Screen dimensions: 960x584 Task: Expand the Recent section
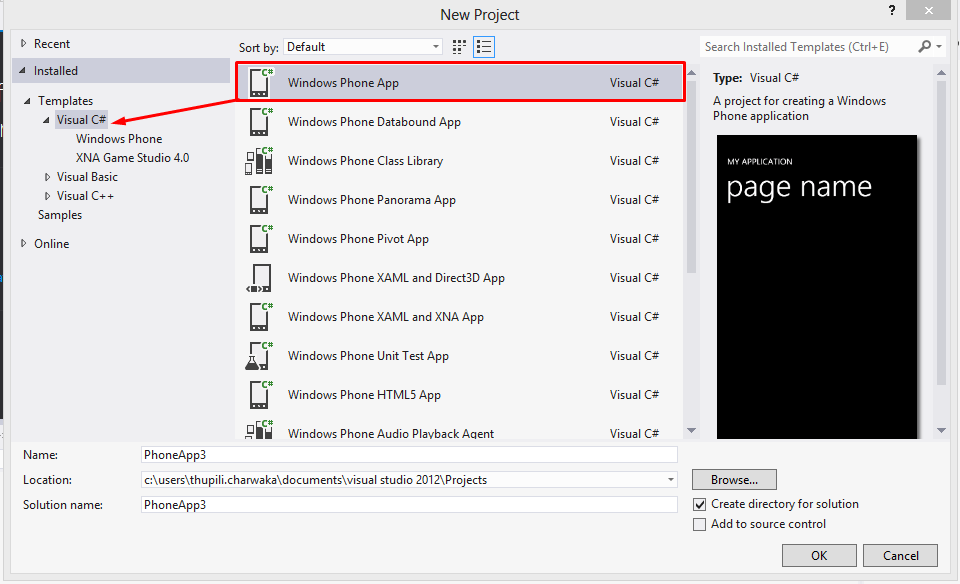pyautogui.click(x=23, y=43)
